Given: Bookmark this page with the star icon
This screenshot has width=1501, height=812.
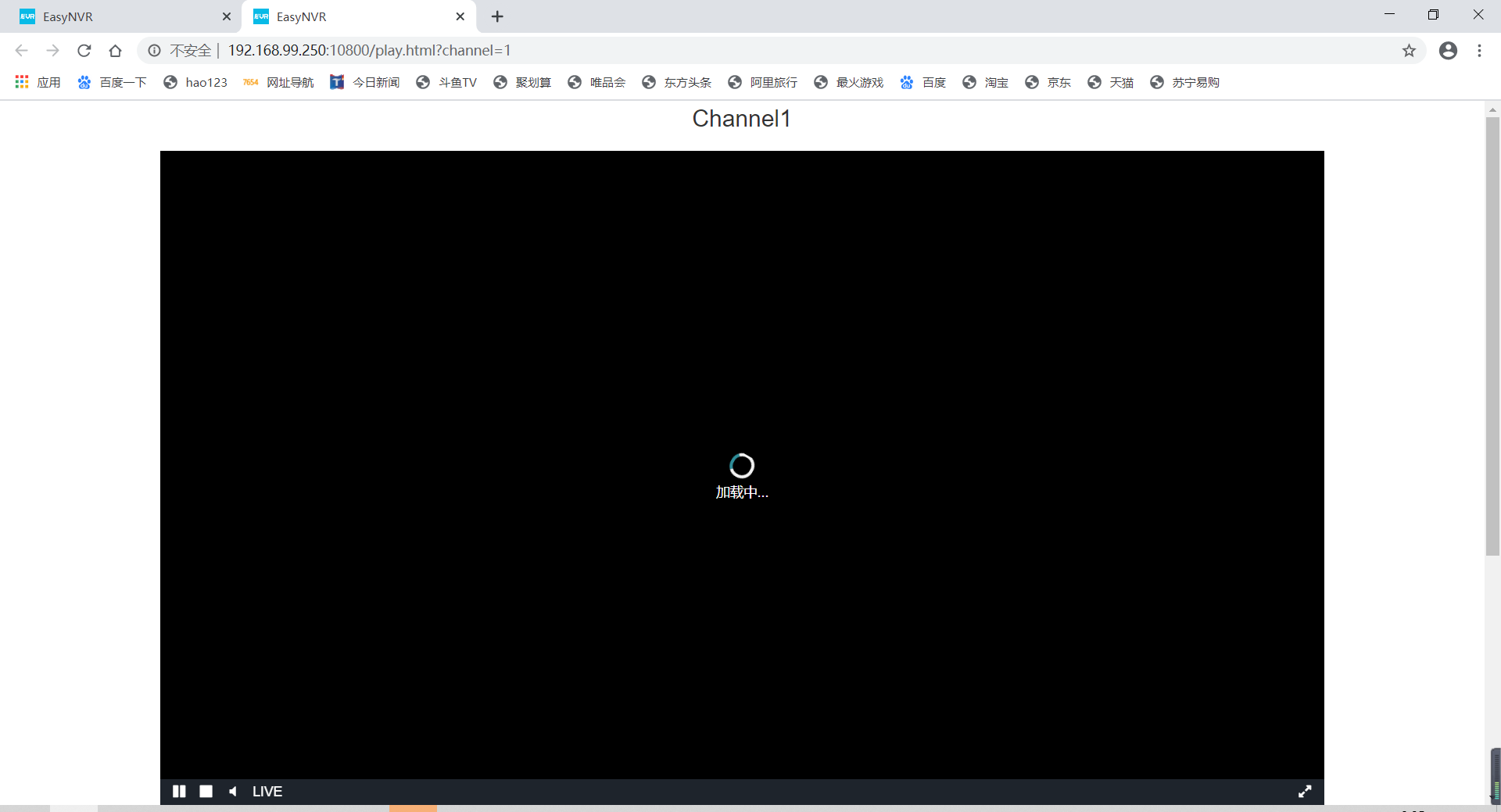Looking at the screenshot, I should (x=1409, y=51).
